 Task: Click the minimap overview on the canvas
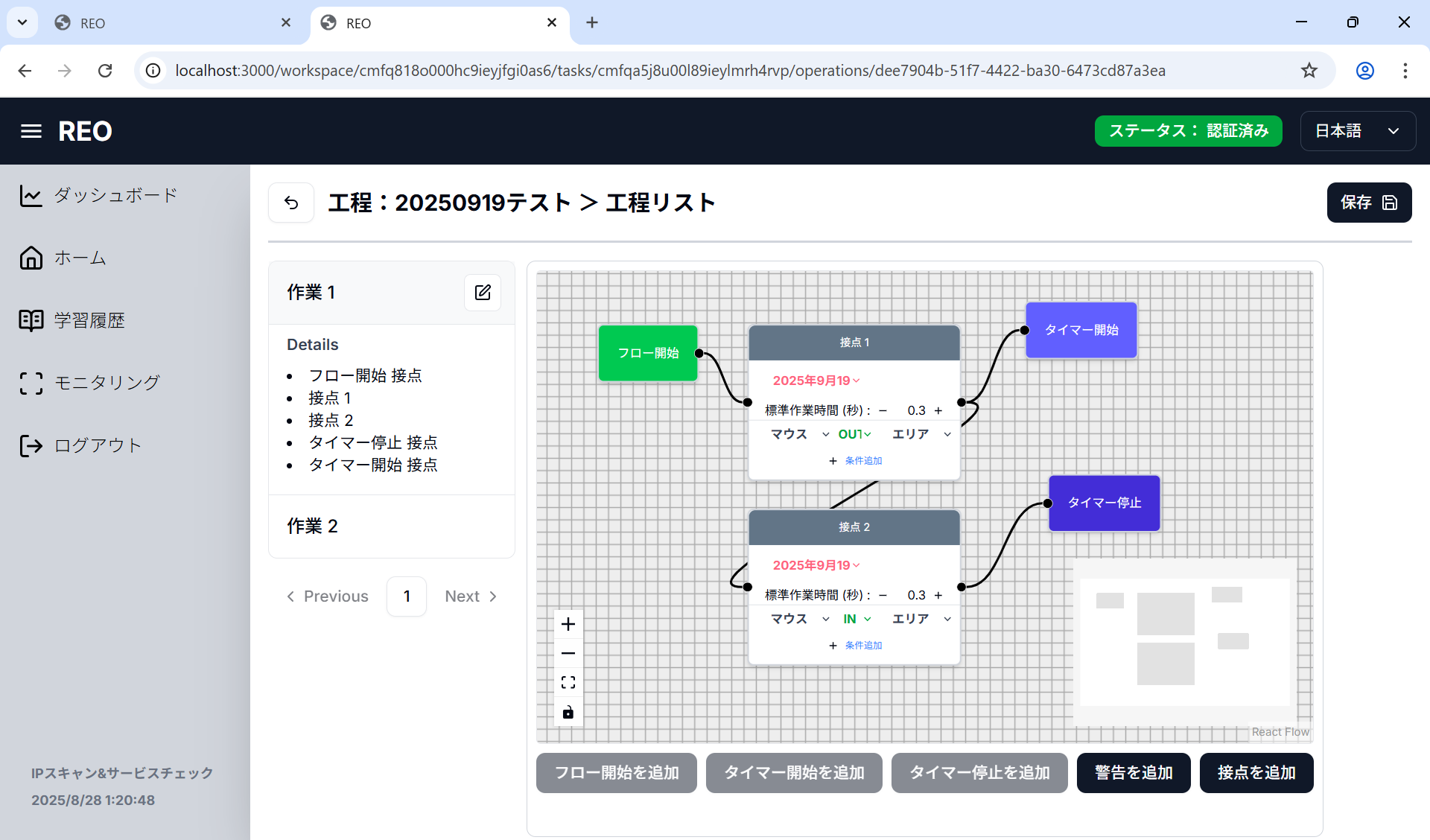(x=1184, y=640)
